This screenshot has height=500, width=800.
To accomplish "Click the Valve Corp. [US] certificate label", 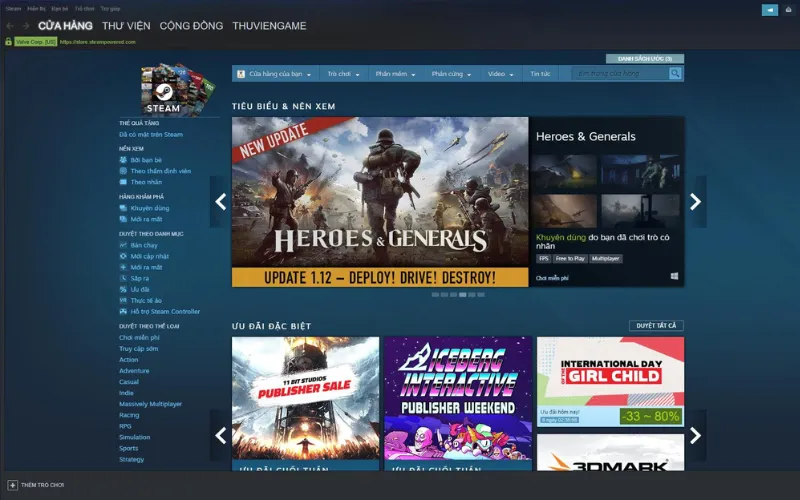I will pos(36,42).
